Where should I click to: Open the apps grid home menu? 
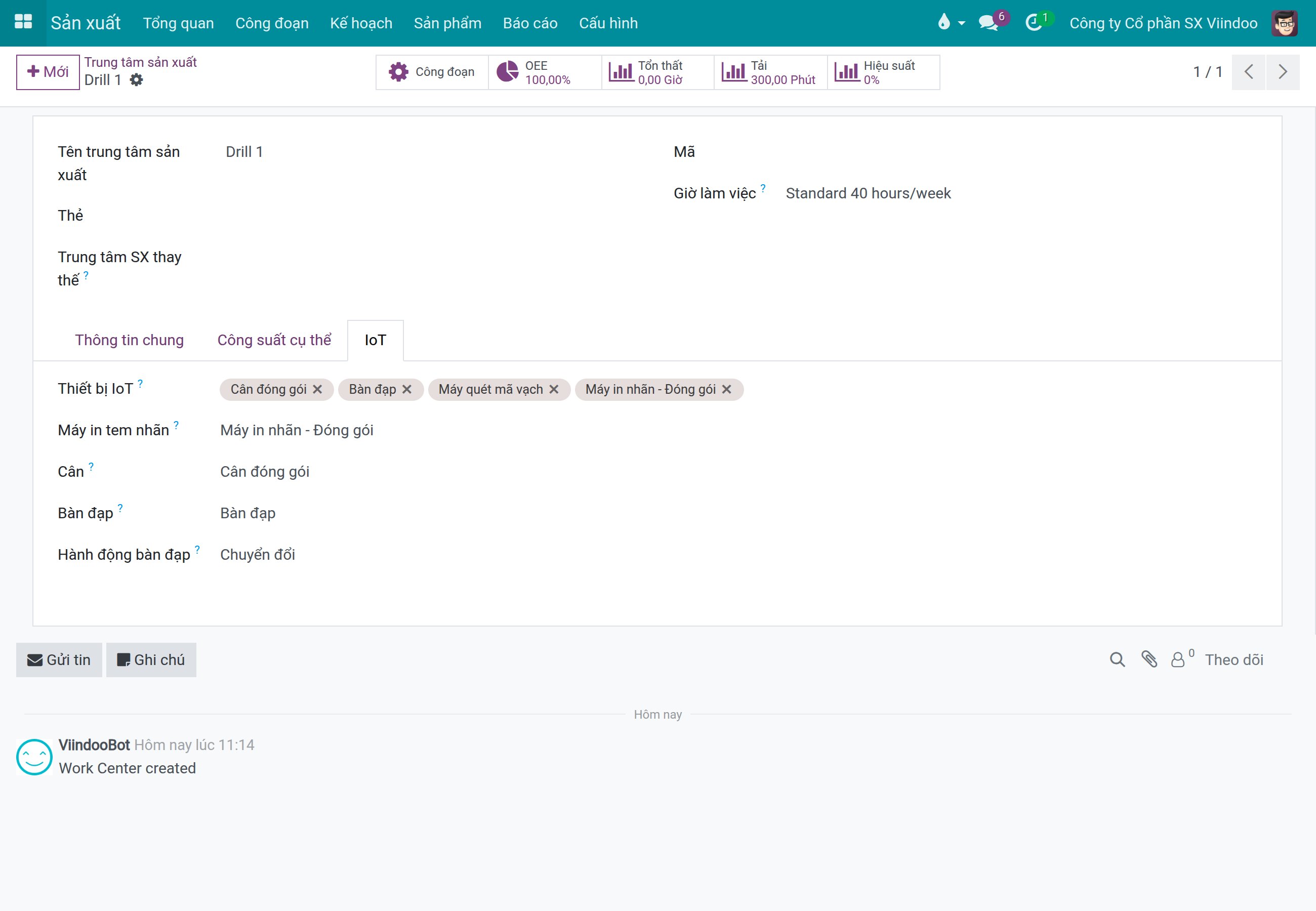(x=23, y=22)
